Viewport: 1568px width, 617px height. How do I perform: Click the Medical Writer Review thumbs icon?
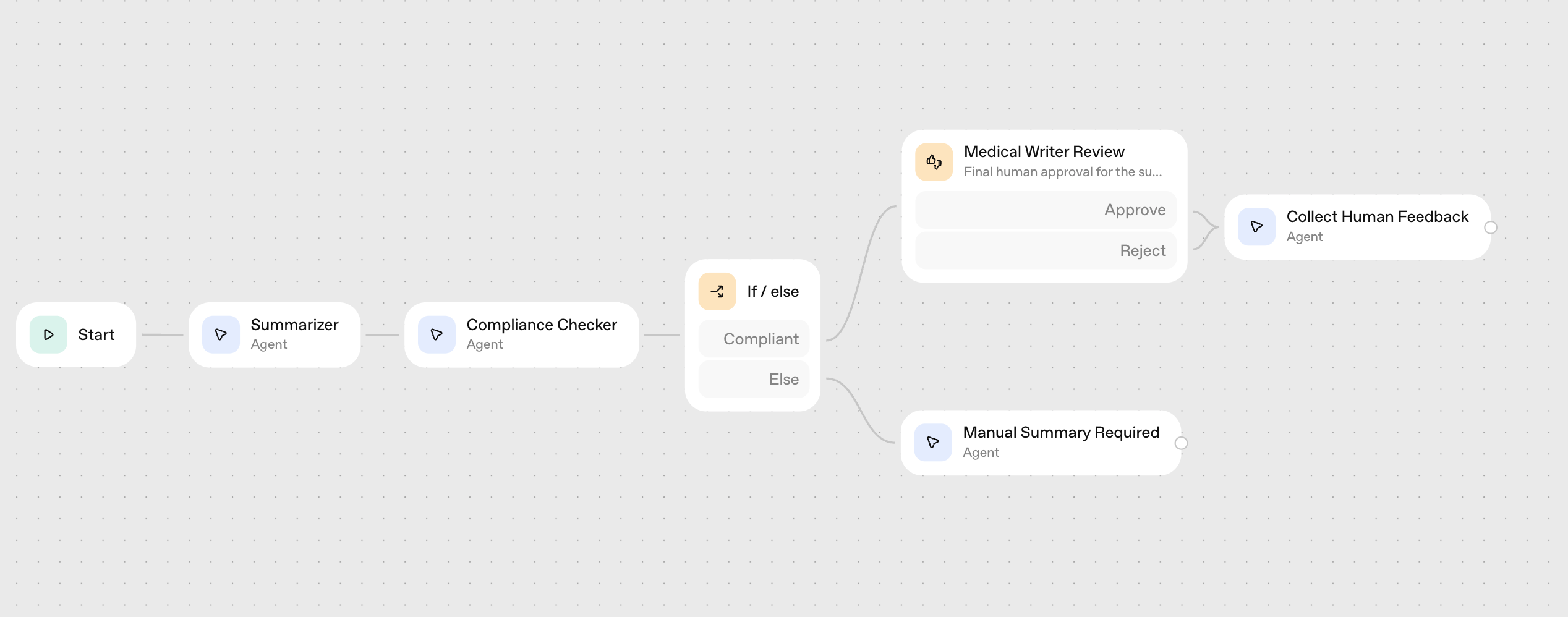(x=934, y=162)
